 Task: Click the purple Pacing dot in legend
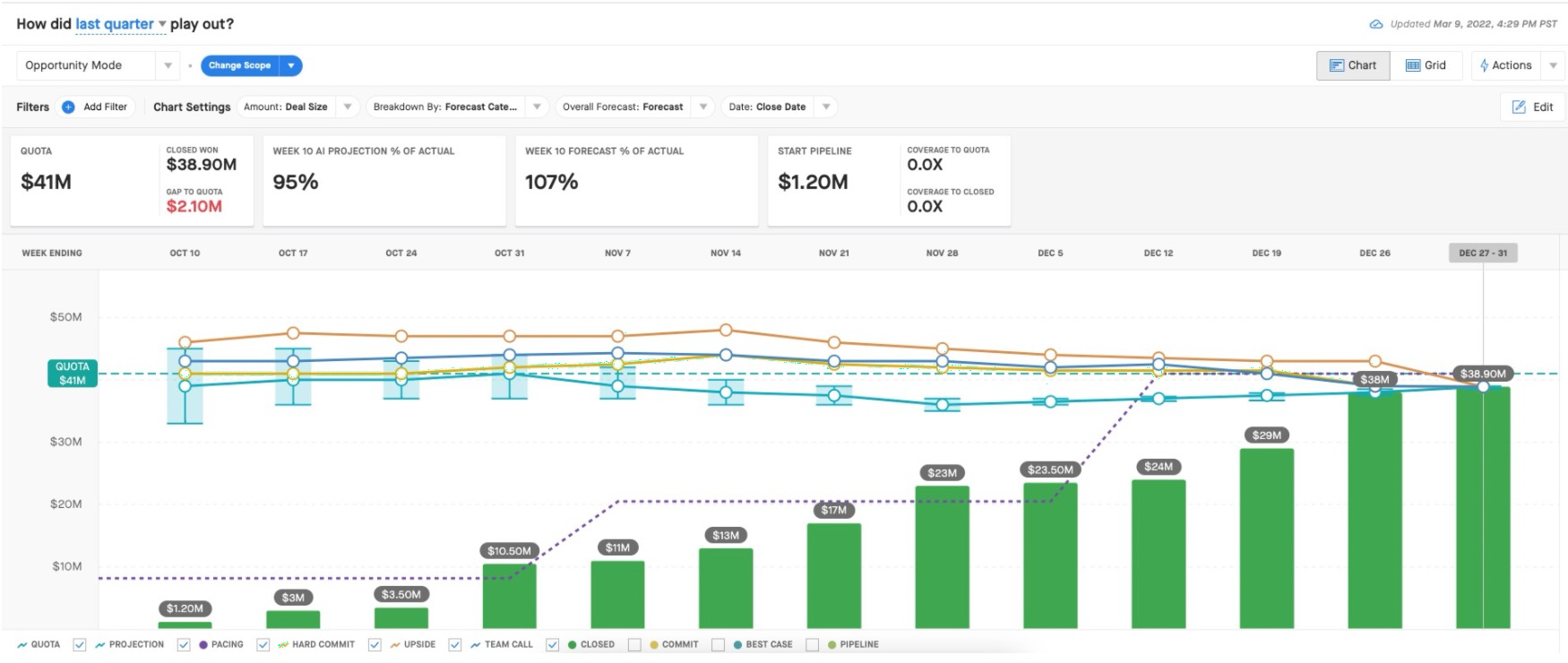[203, 644]
